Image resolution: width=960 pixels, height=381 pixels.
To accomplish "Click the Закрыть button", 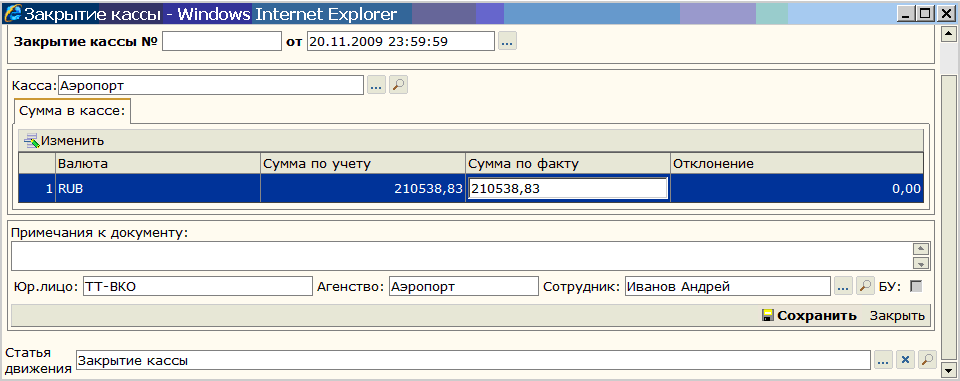I will [x=897, y=316].
